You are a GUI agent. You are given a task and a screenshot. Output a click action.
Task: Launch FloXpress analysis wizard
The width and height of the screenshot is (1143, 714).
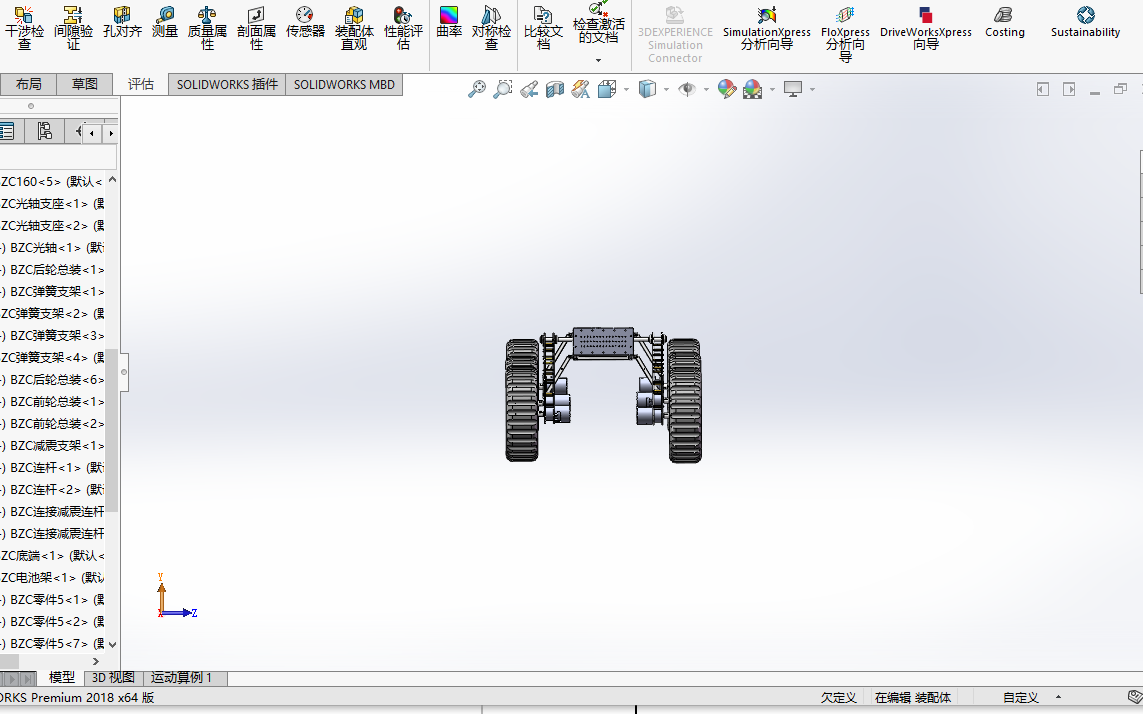click(x=845, y=34)
